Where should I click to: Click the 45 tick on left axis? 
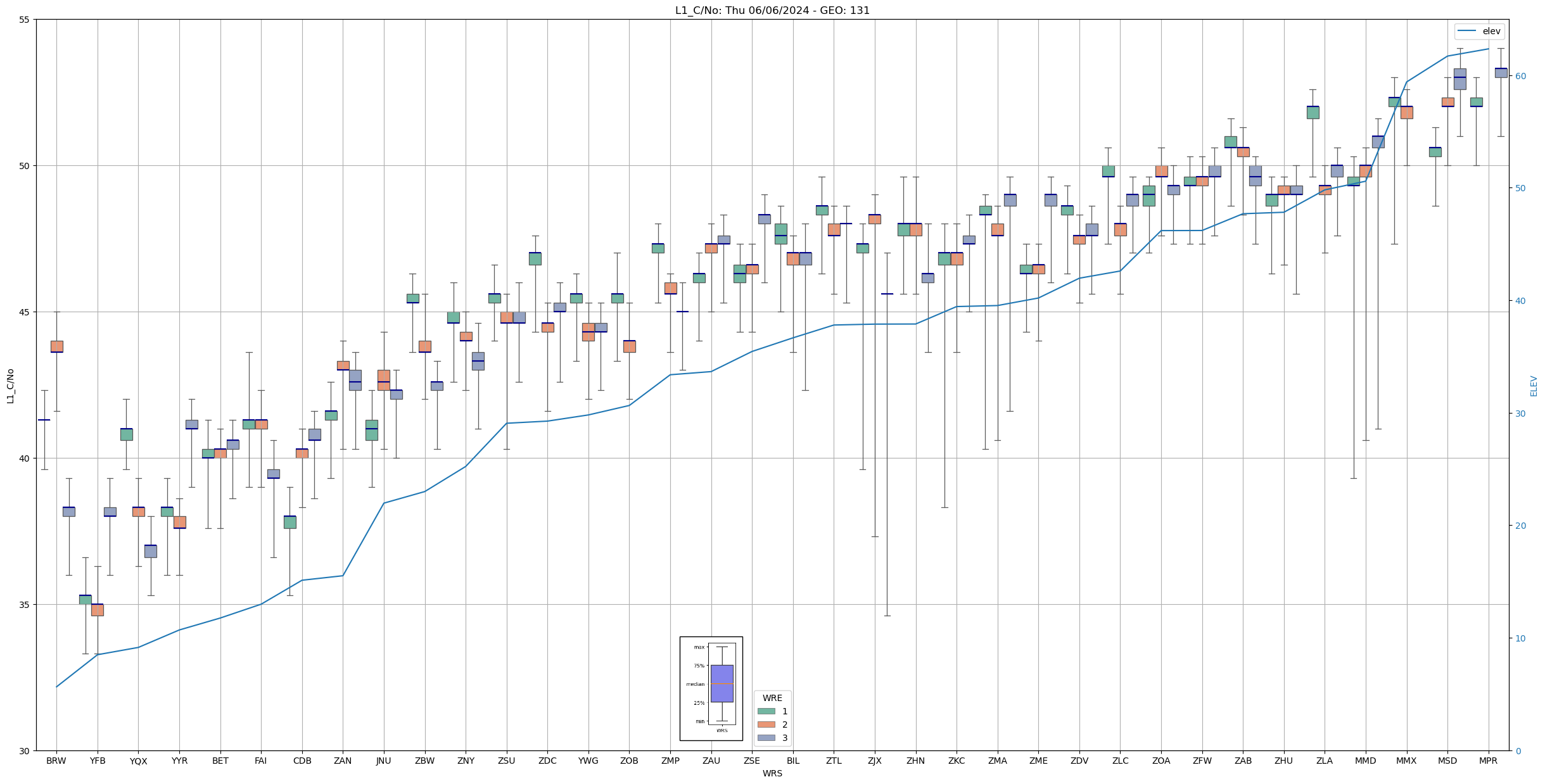(x=26, y=312)
